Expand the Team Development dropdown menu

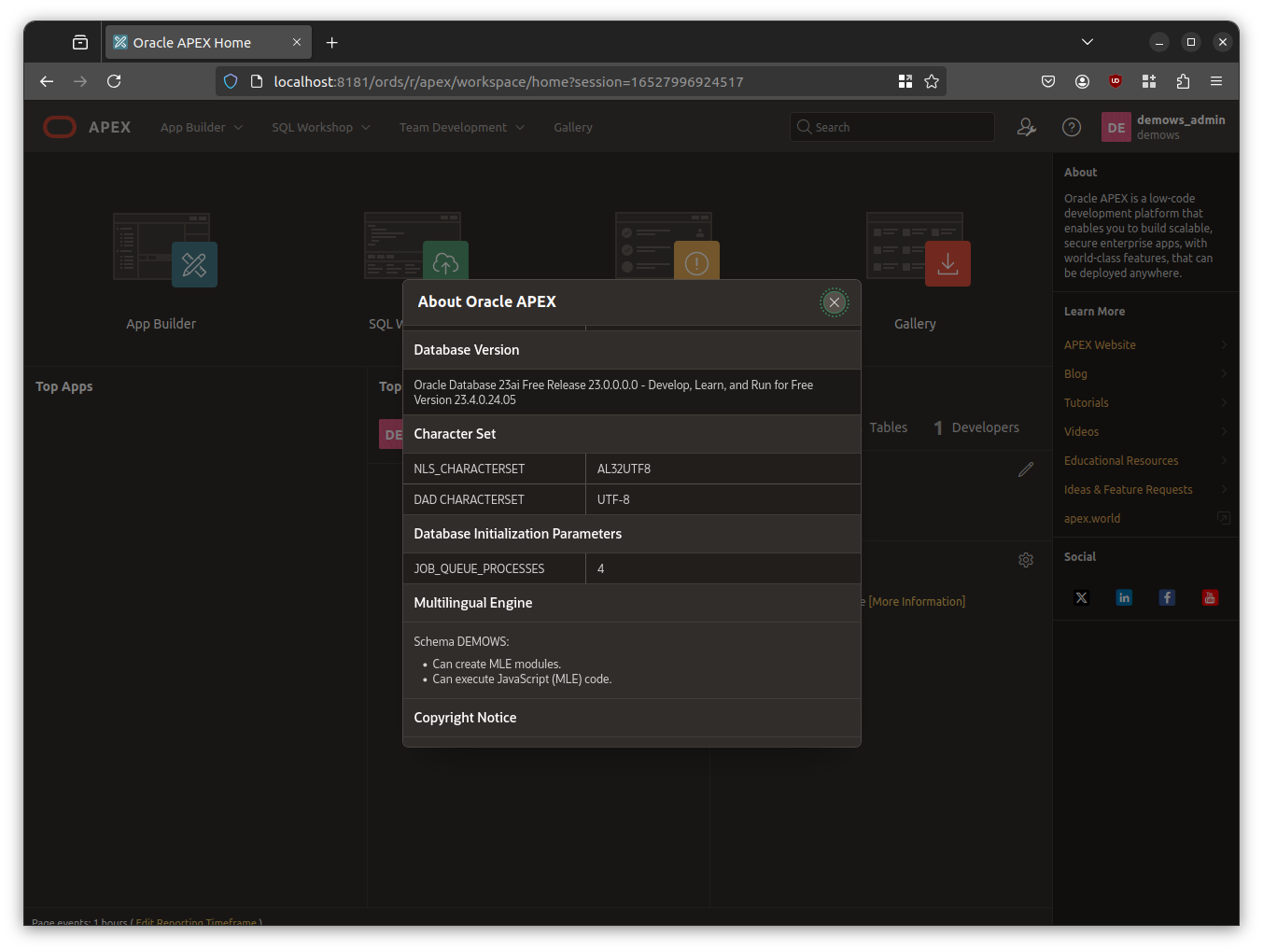tap(461, 128)
